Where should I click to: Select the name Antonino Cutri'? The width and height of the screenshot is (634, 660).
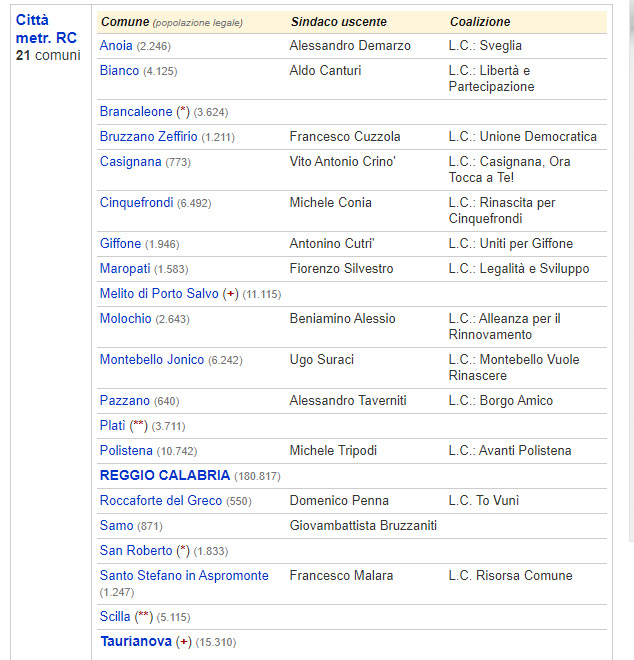[332, 243]
